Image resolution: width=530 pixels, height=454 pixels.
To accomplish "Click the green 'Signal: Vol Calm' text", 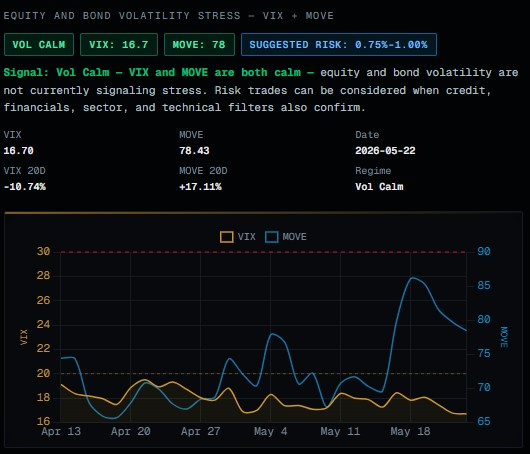I will pos(56,72).
